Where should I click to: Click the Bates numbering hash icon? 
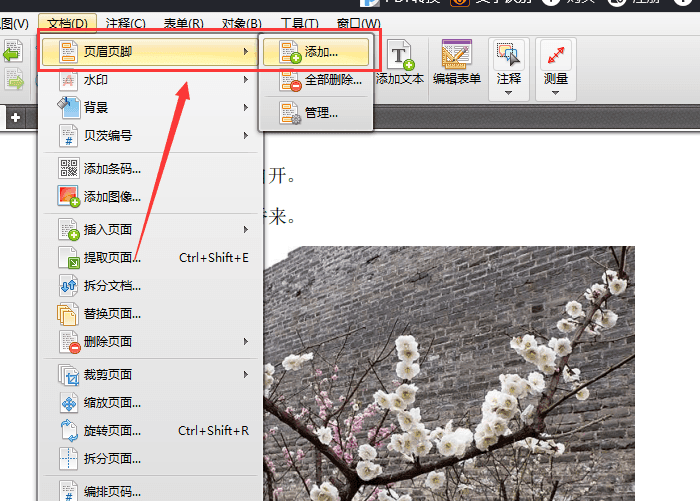(x=68, y=135)
